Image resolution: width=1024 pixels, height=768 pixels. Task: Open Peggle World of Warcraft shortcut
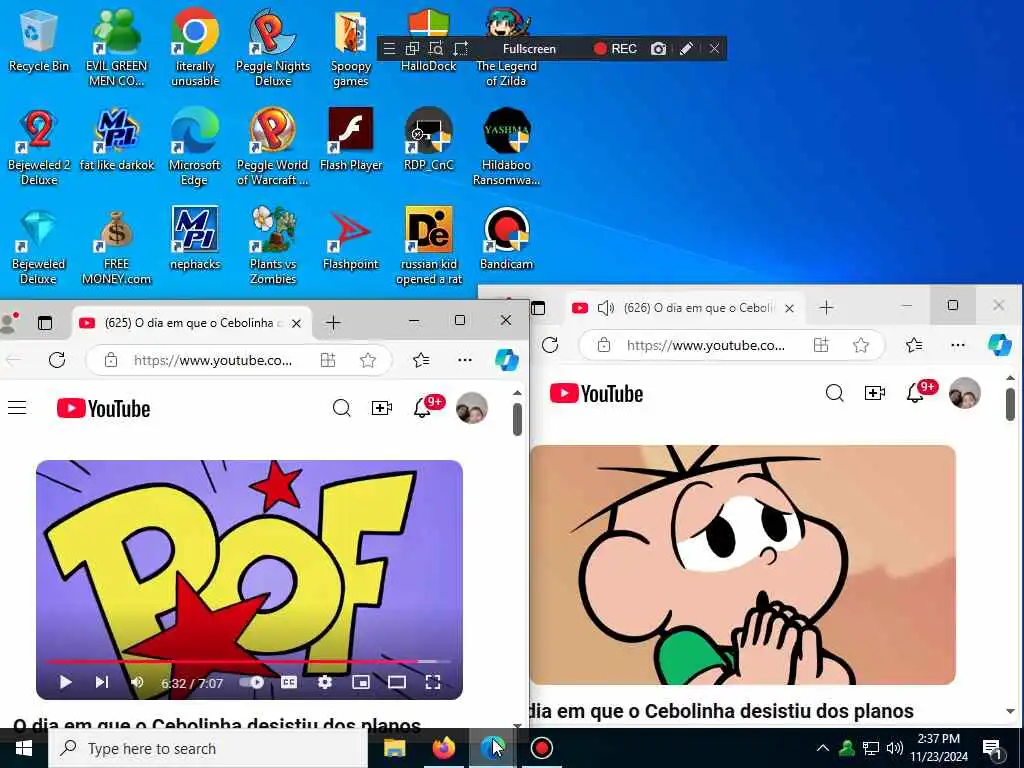272,147
